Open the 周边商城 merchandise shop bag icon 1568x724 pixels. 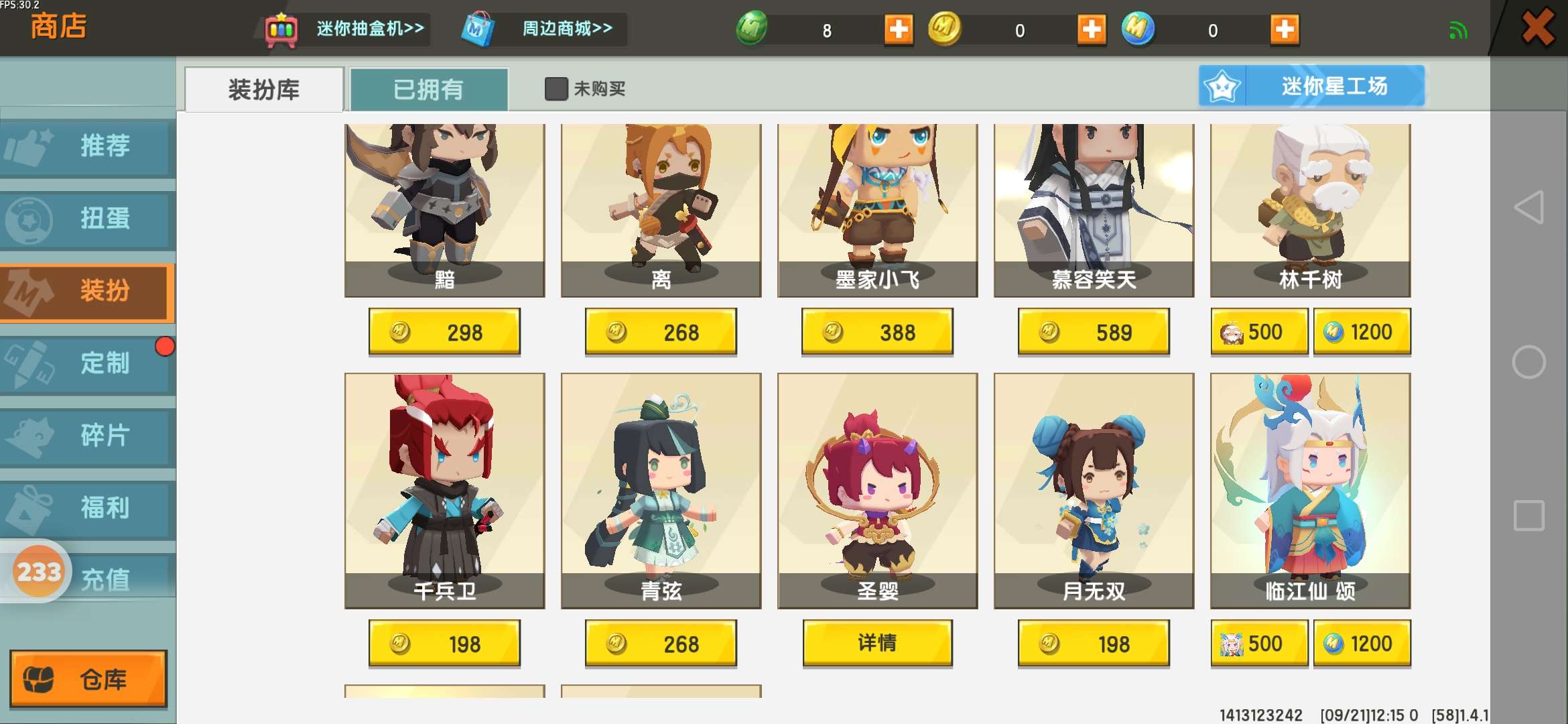tap(478, 29)
